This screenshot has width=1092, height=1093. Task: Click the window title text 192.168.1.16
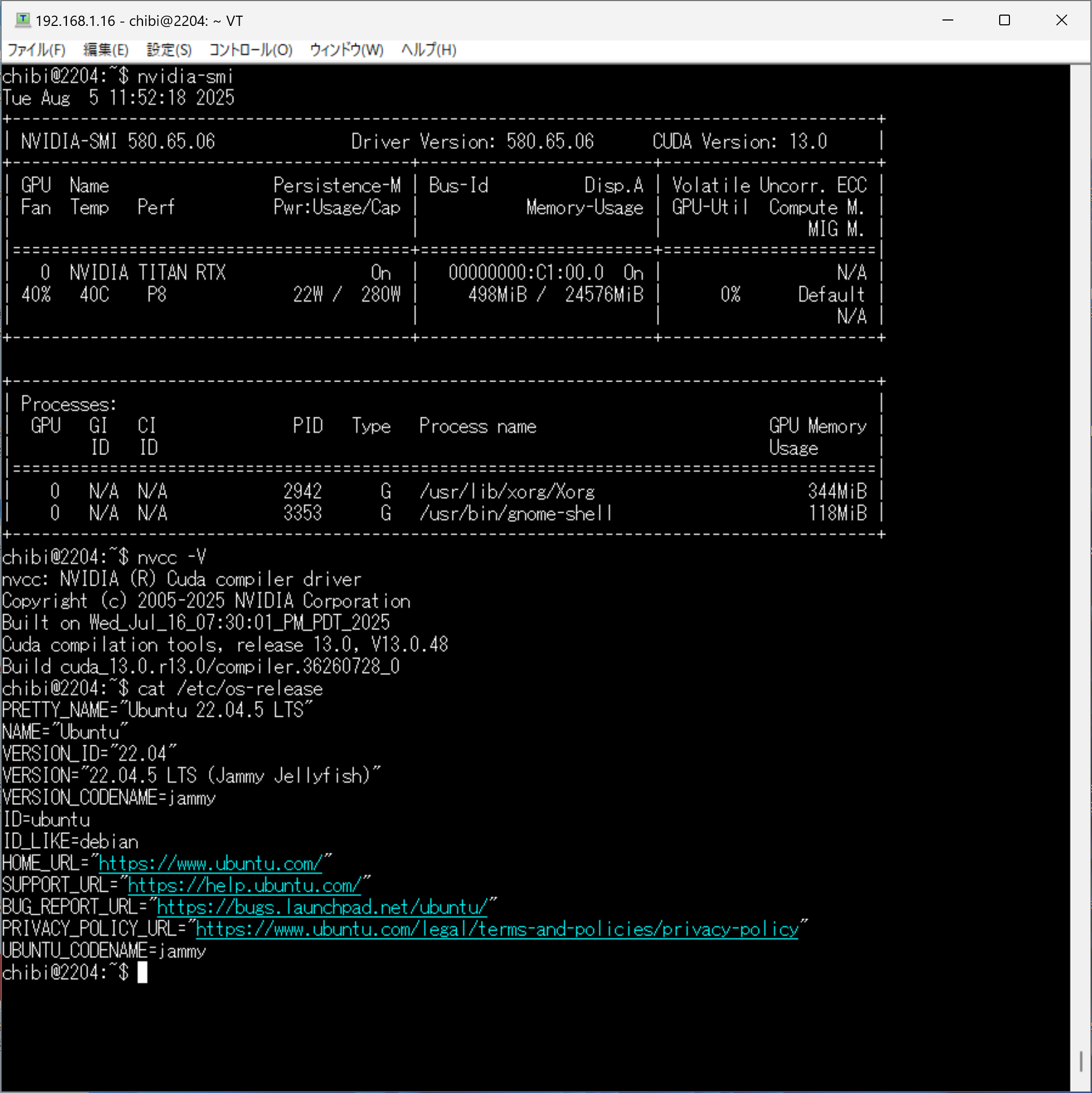[x=75, y=21]
